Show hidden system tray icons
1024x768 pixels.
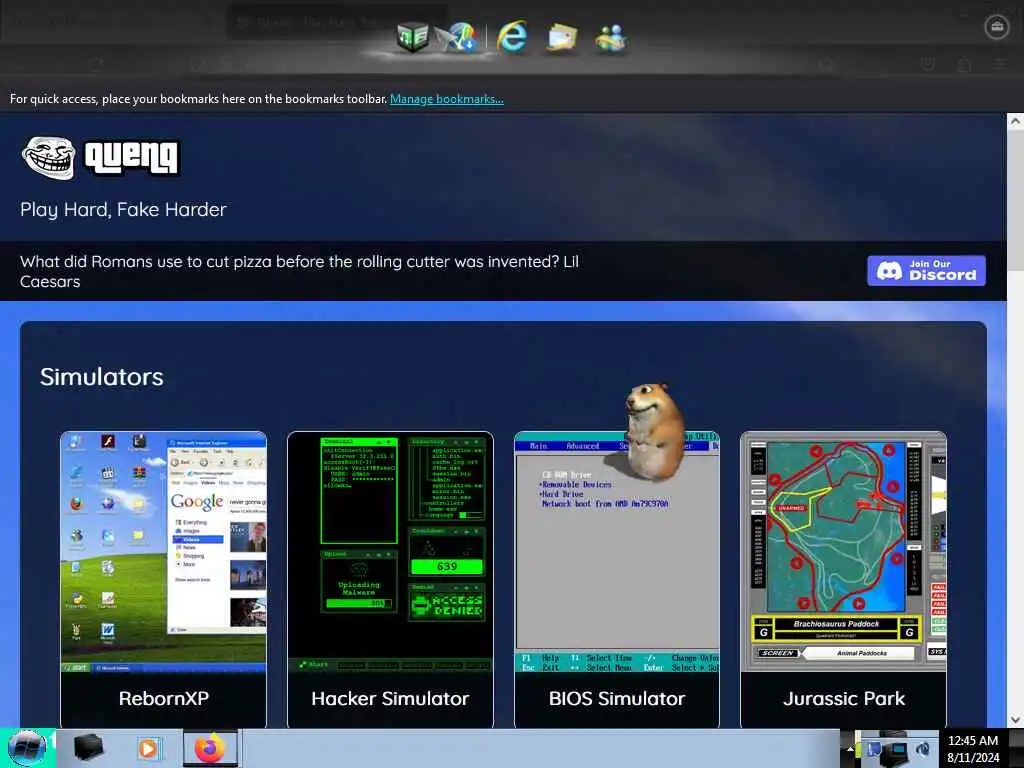click(850, 748)
